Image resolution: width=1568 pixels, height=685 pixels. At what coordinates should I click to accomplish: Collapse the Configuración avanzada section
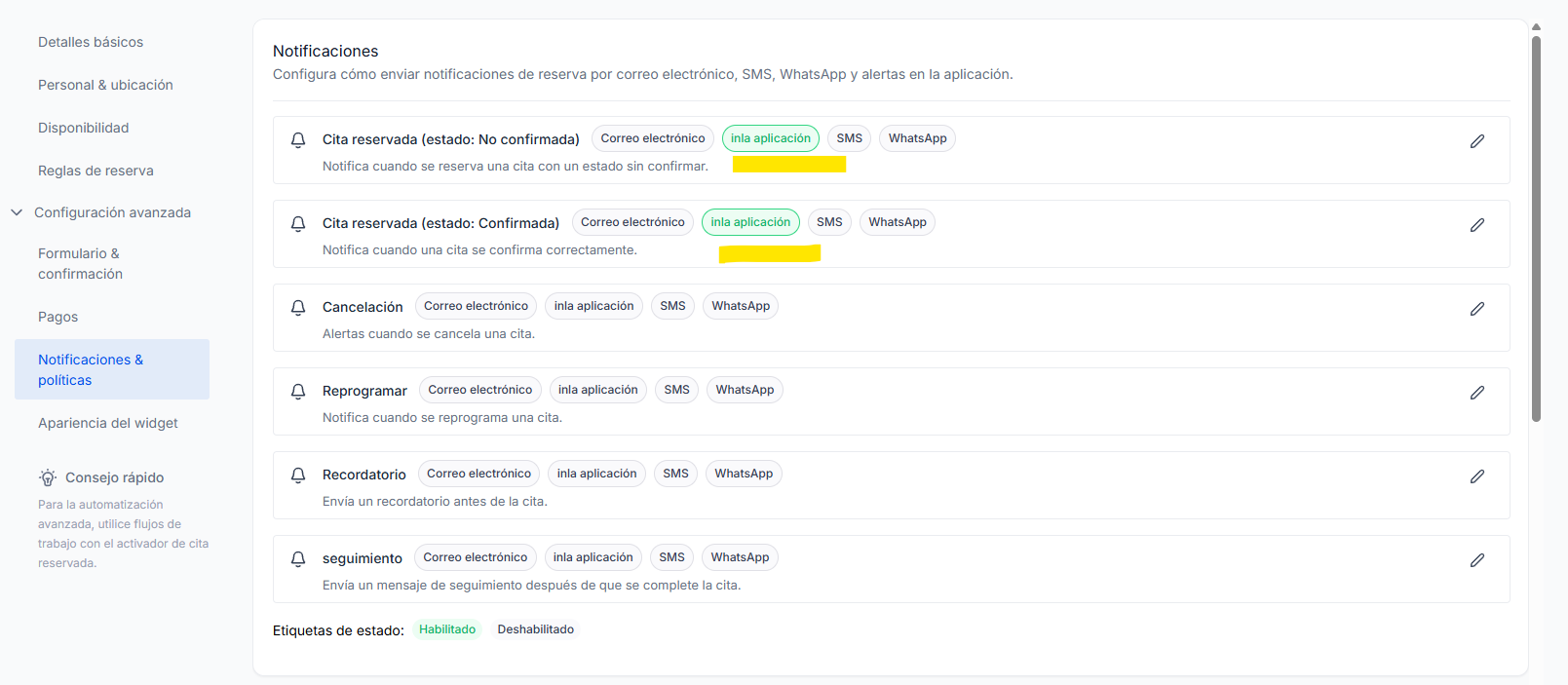pos(17,212)
